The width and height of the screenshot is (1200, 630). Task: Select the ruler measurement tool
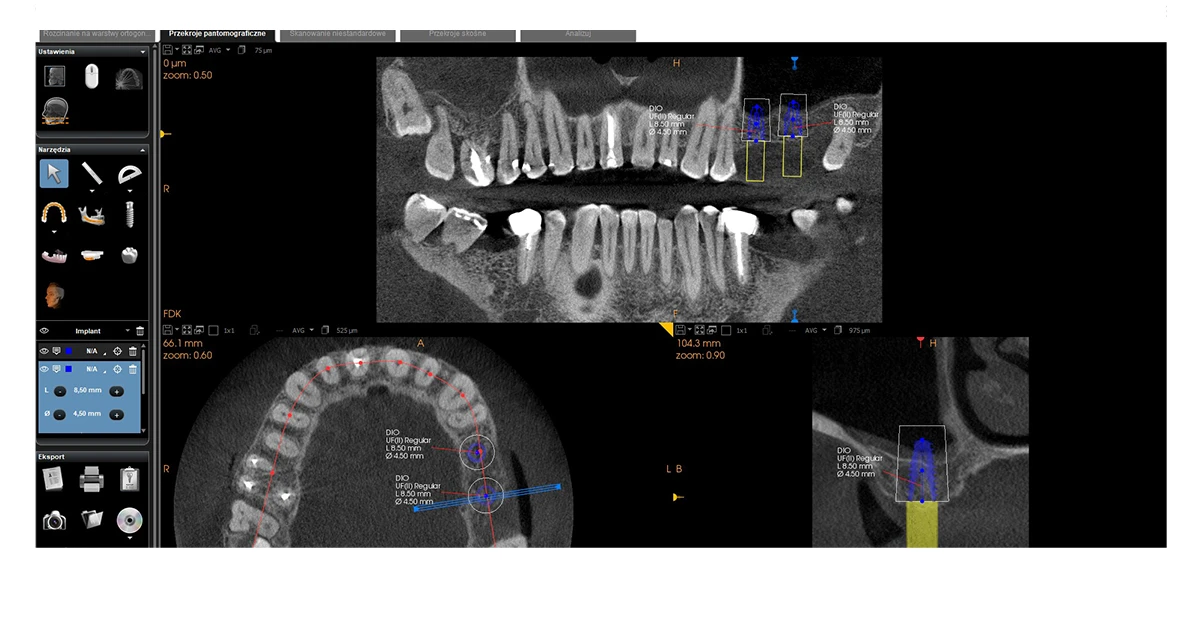click(x=92, y=173)
